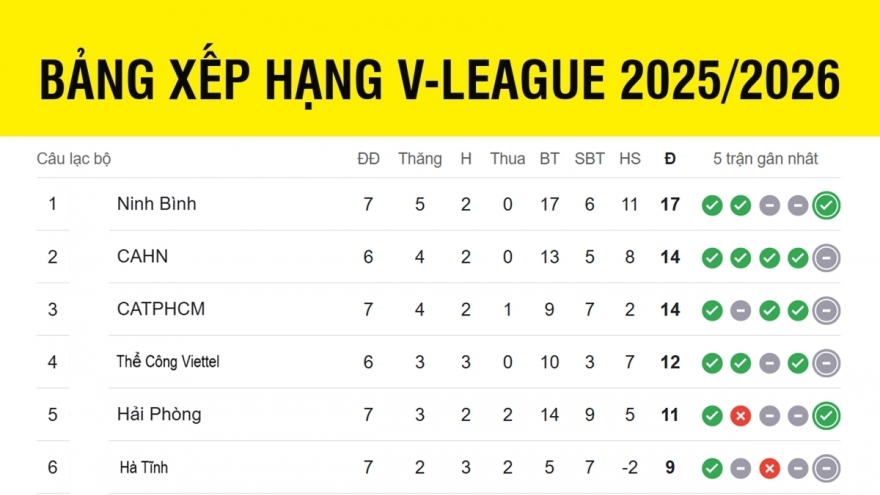Click Ninh Bình's 17 points value
The image size is (880, 495).
click(670, 205)
